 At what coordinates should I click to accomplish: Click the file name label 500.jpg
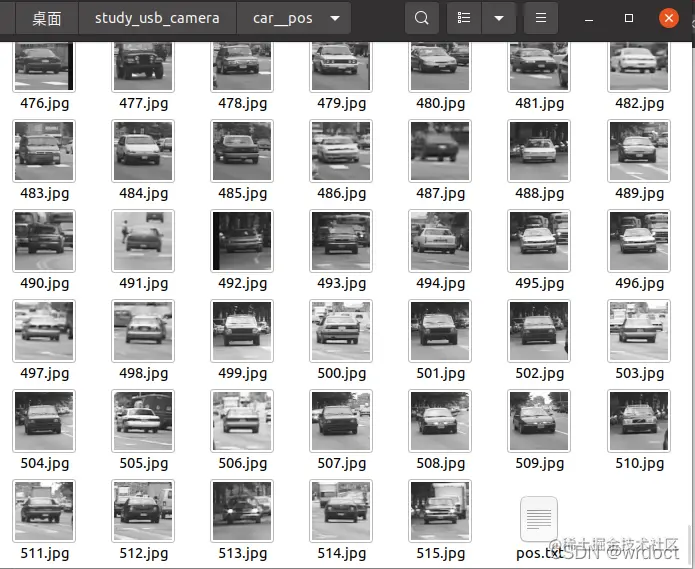coord(341,374)
